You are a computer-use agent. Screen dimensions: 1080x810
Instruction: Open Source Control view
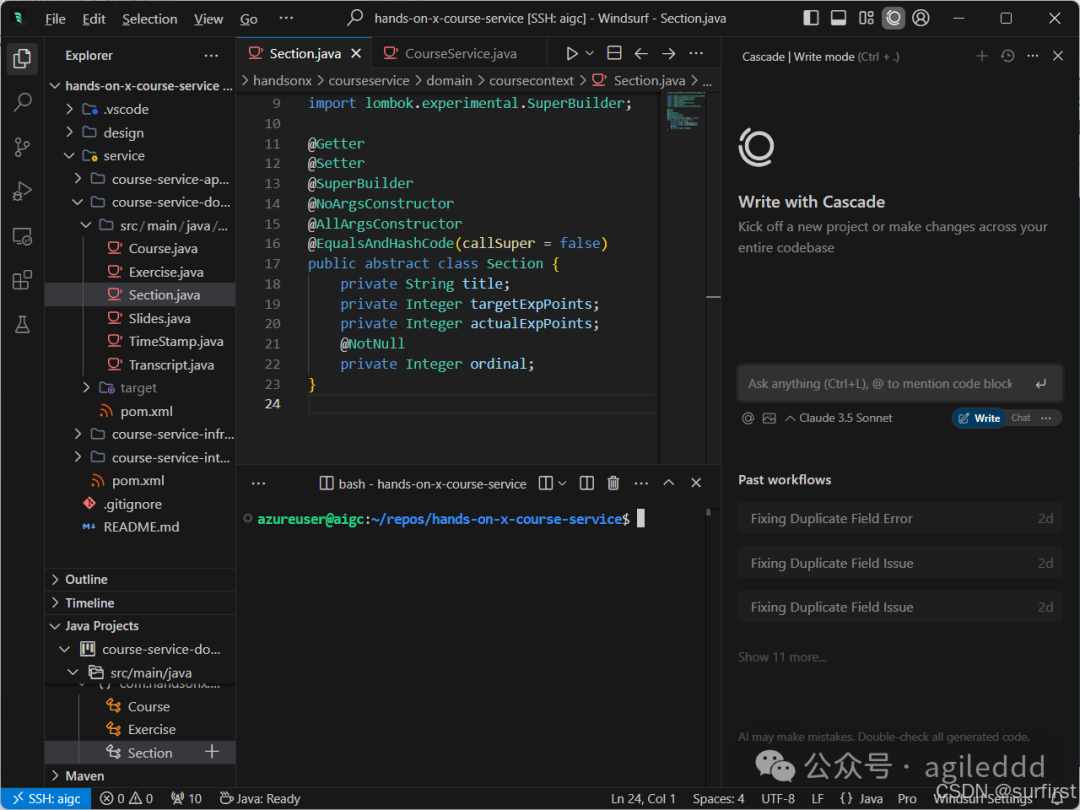tap(22, 147)
